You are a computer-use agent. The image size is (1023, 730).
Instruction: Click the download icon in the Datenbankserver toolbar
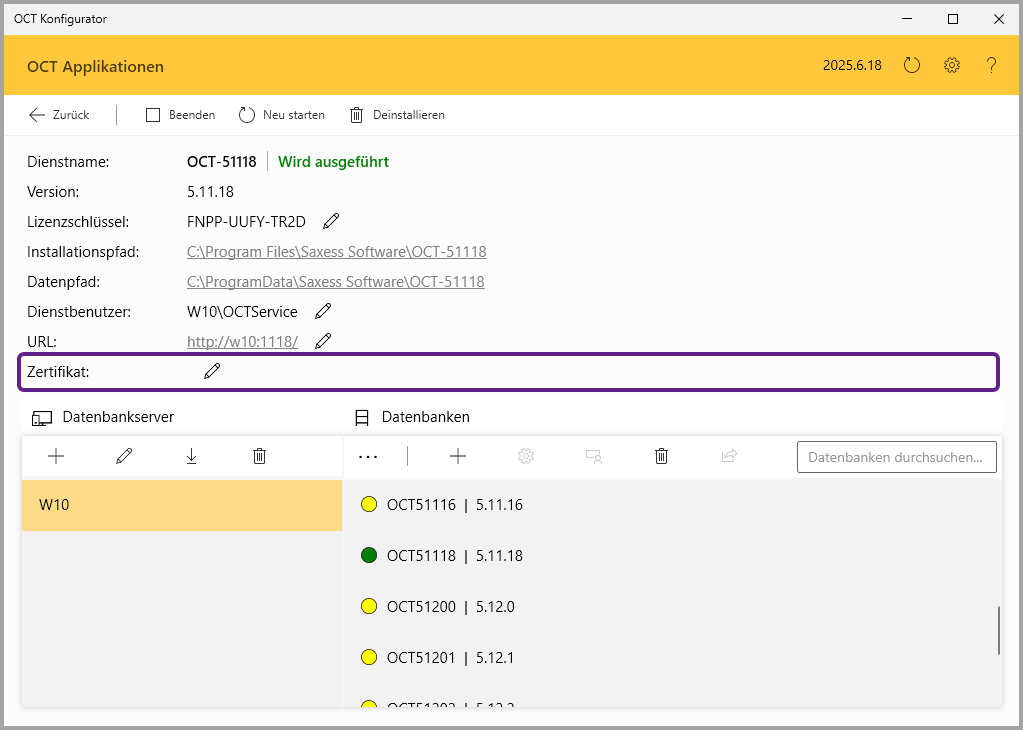192,456
